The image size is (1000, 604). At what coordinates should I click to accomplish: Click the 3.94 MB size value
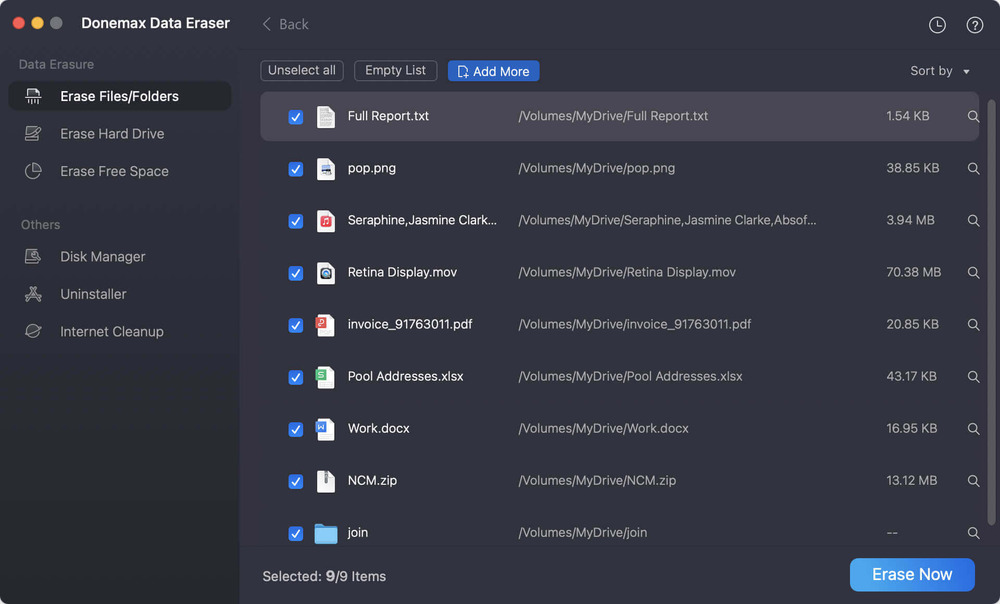(x=910, y=220)
